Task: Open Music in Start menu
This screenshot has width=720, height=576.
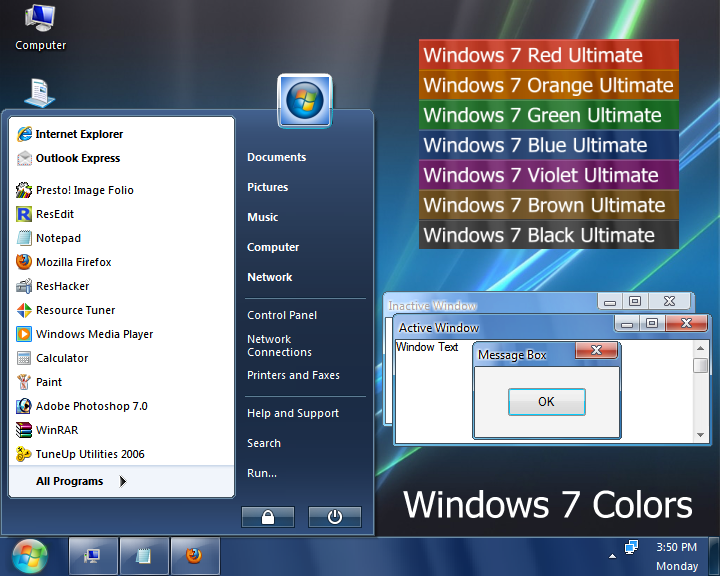Action: click(x=263, y=217)
